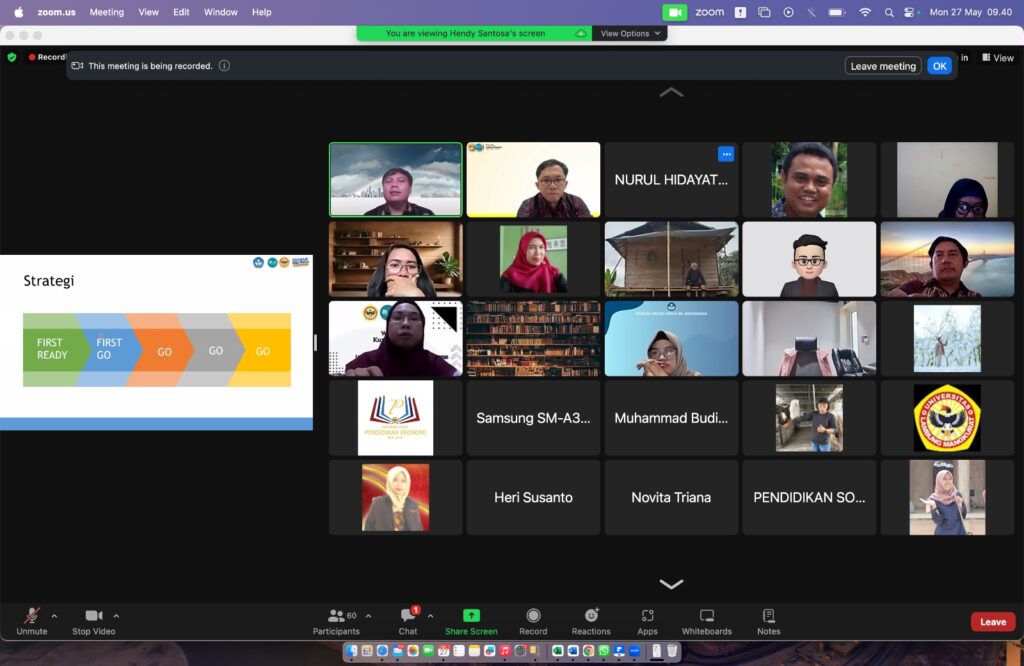The height and width of the screenshot is (666, 1024).
Task: Open the Apps icon
Action: (647, 616)
